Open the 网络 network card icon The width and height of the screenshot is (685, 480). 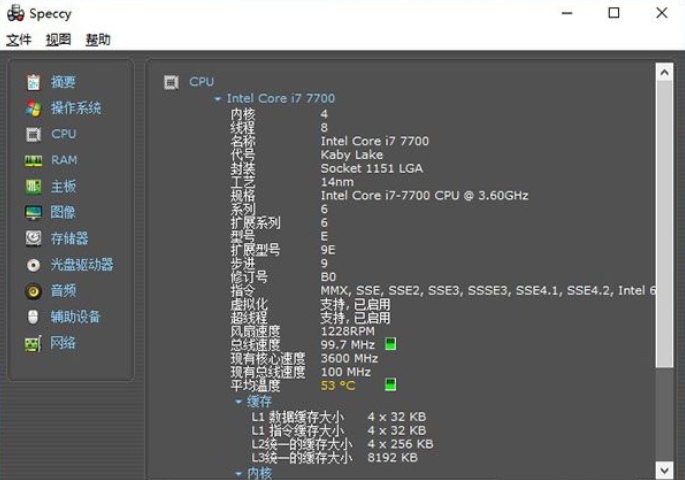(34, 344)
